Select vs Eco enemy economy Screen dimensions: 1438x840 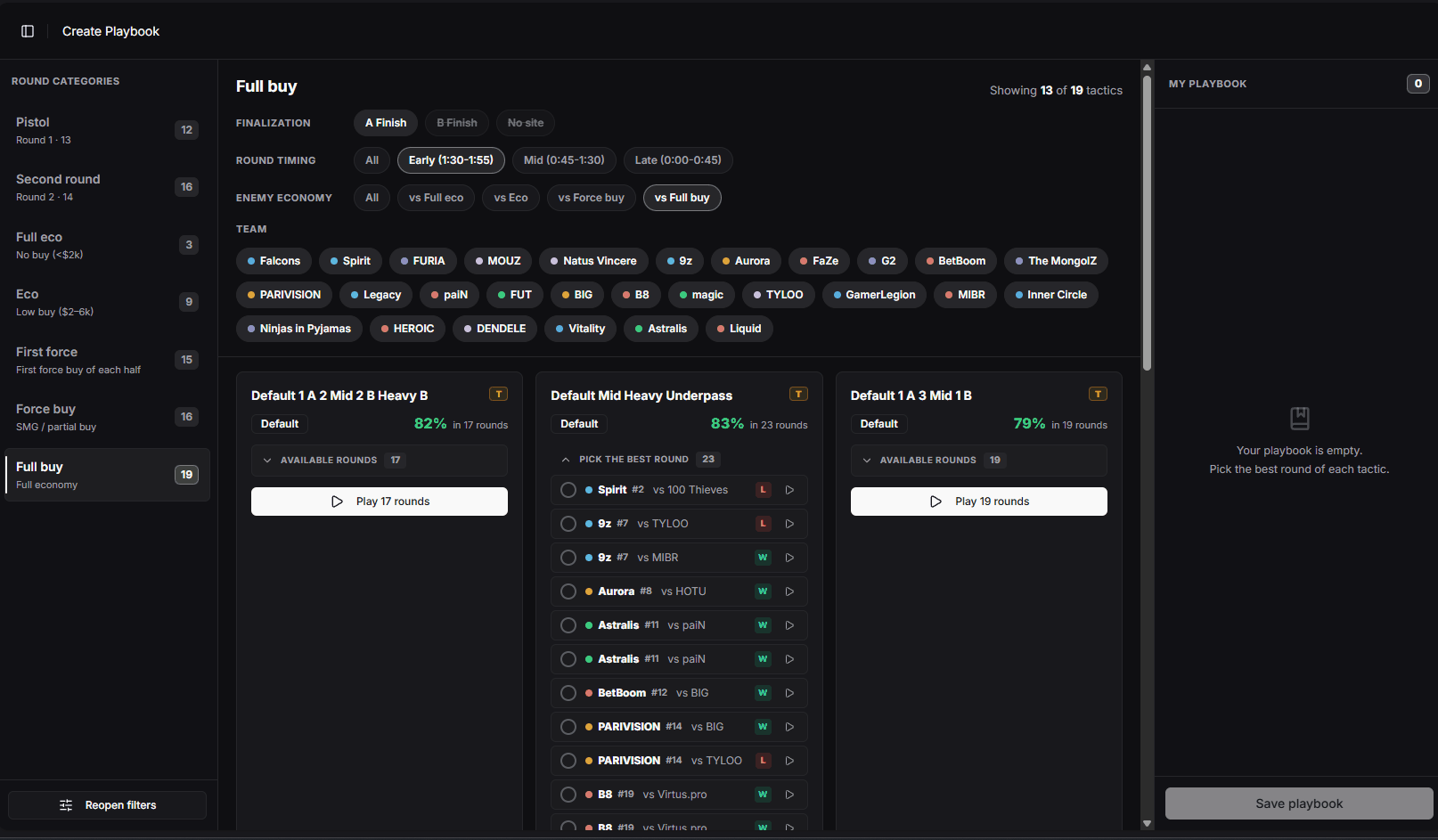(x=511, y=198)
